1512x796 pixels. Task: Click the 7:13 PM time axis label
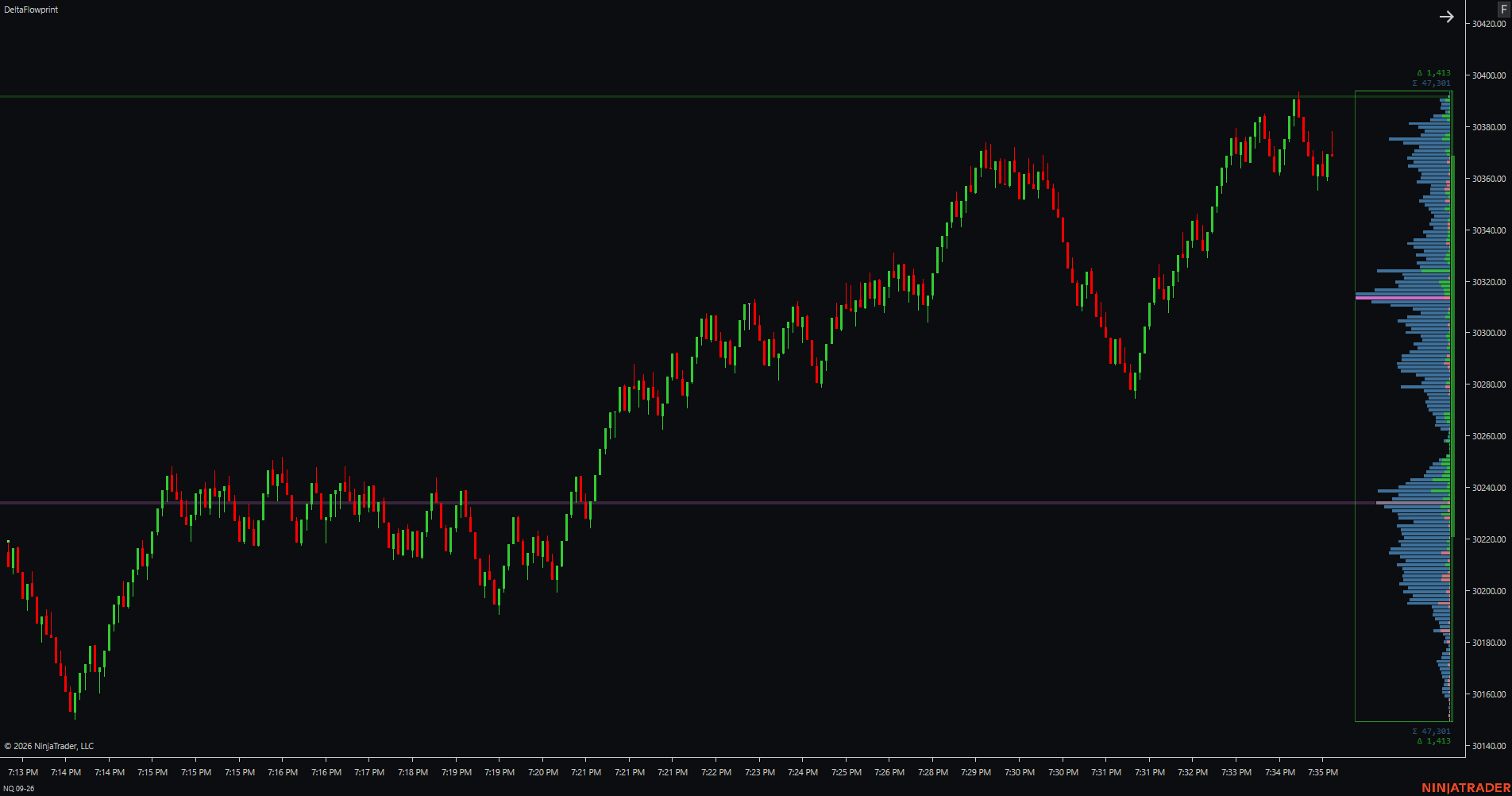[x=23, y=772]
